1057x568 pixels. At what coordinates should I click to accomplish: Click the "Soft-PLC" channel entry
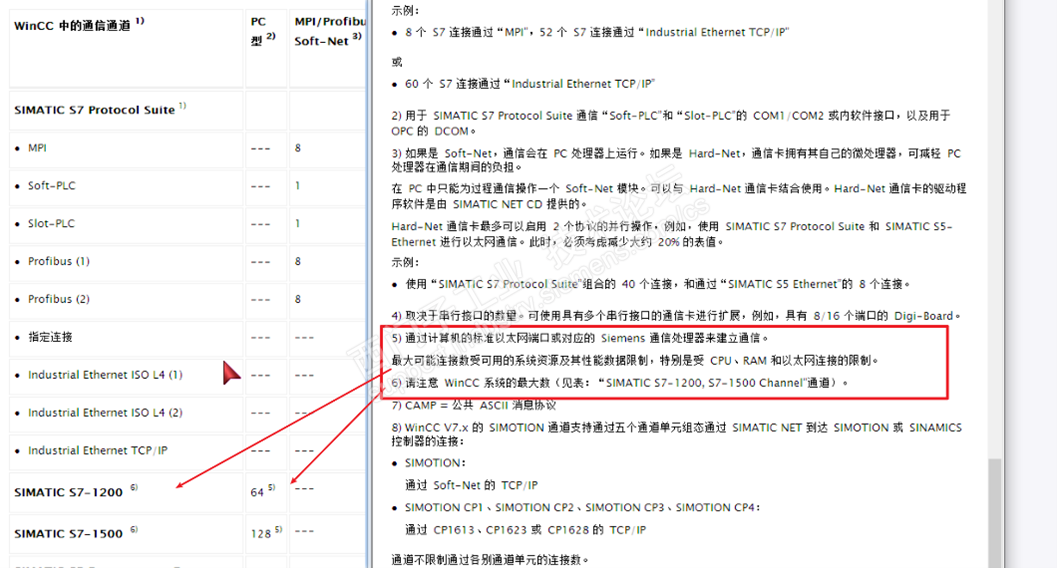pos(51,185)
